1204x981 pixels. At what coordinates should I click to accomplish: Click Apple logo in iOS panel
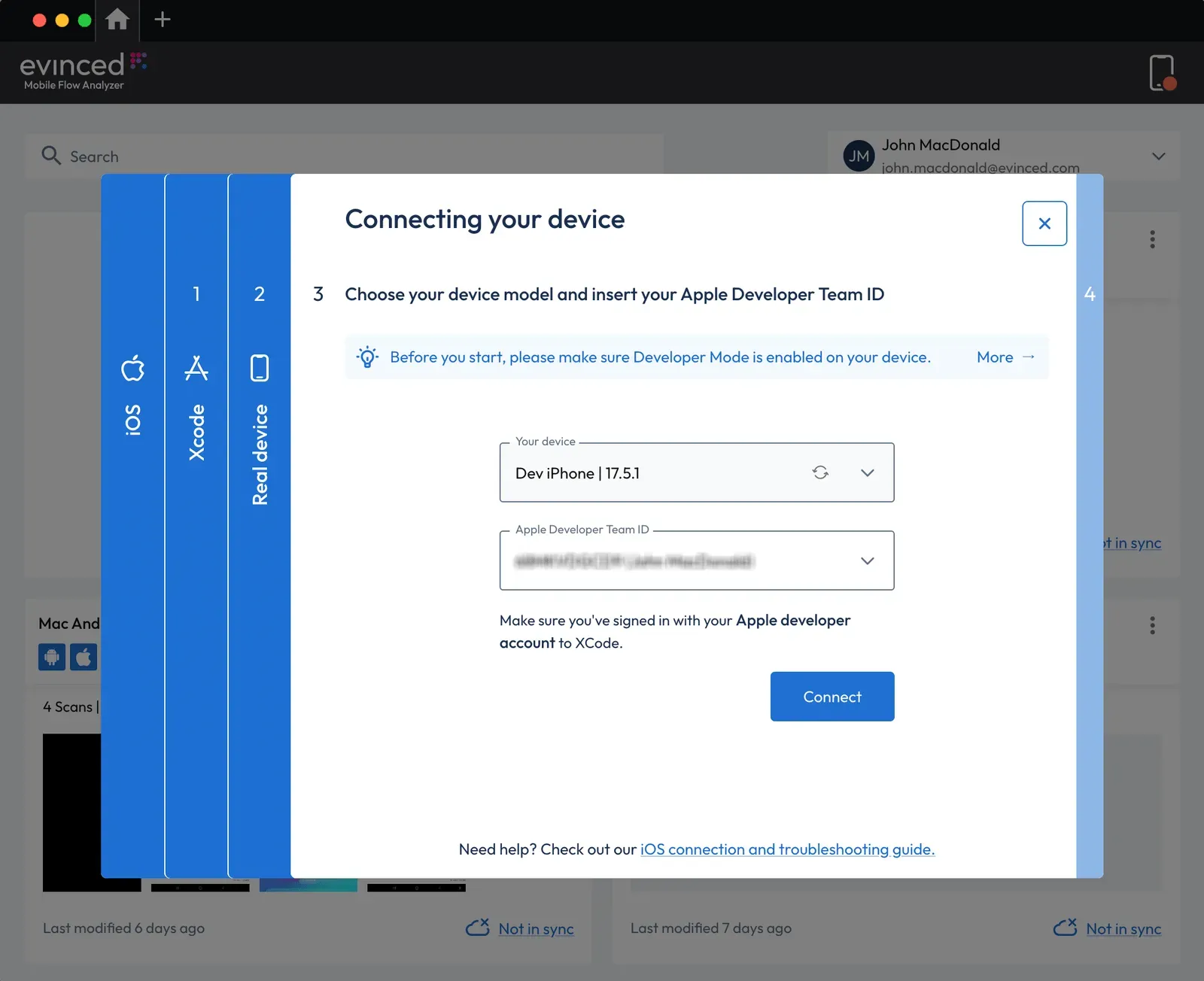(x=132, y=368)
